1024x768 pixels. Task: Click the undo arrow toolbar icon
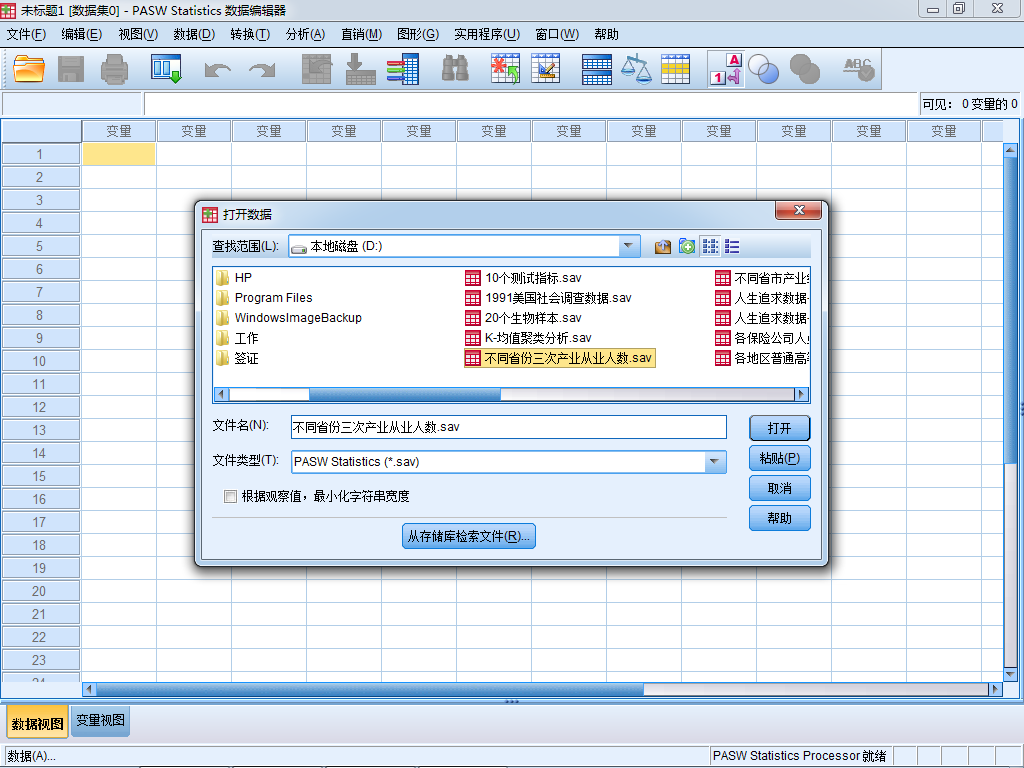[x=217, y=70]
